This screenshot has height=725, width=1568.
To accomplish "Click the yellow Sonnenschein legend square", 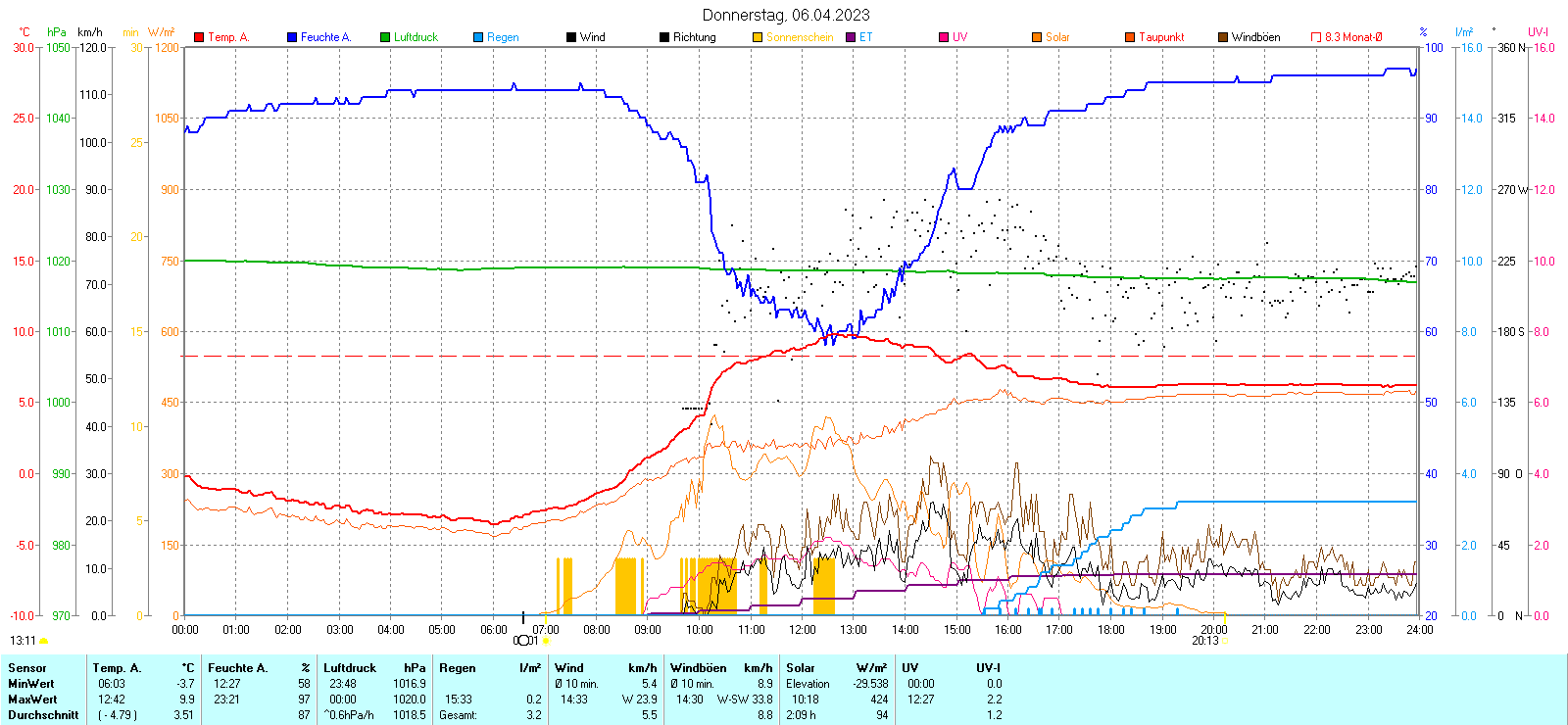I will point(758,37).
